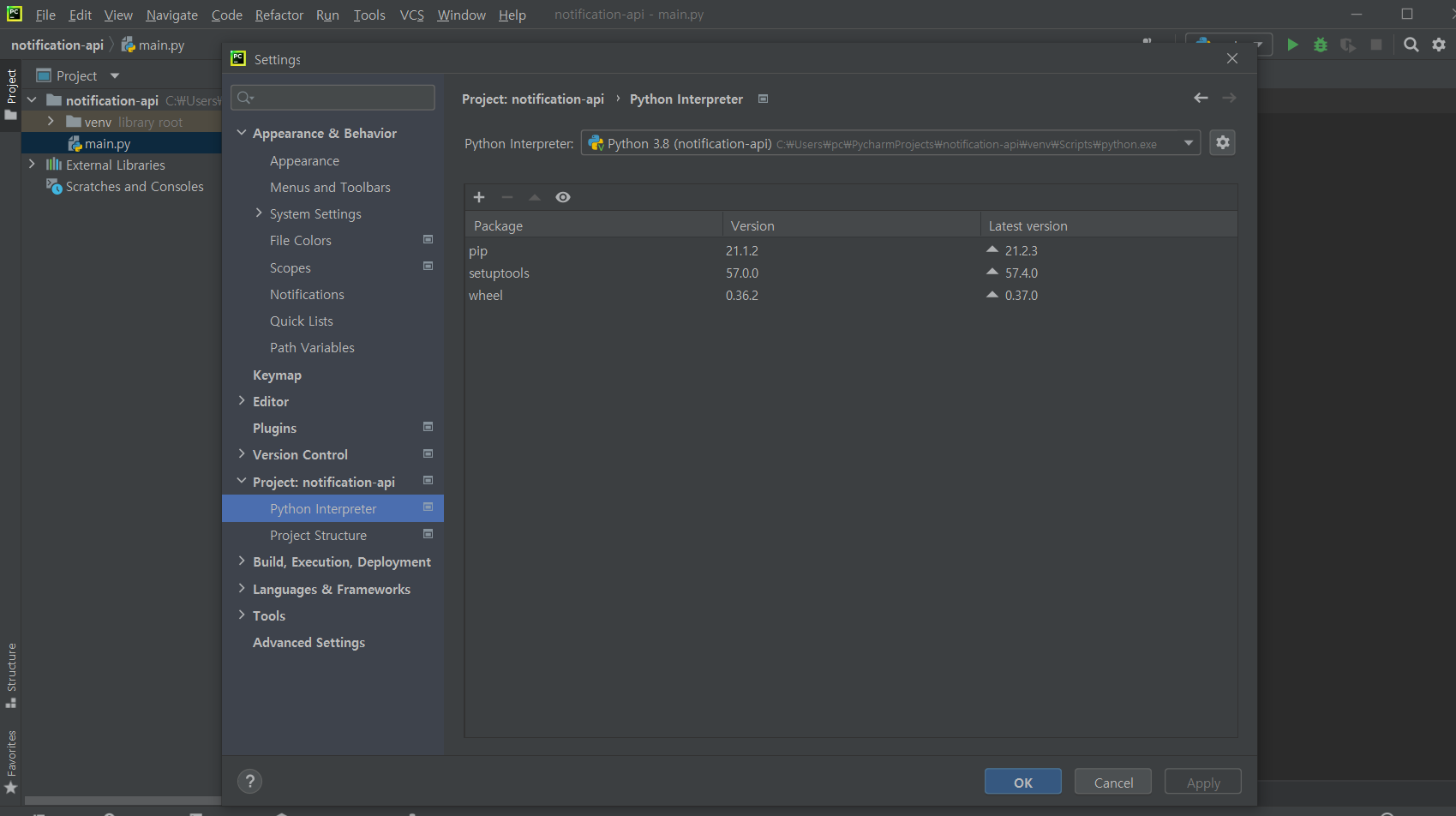Expand Build, Execution, Deployment section
The height and width of the screenshot is (816, 1456).
point(242,561)
